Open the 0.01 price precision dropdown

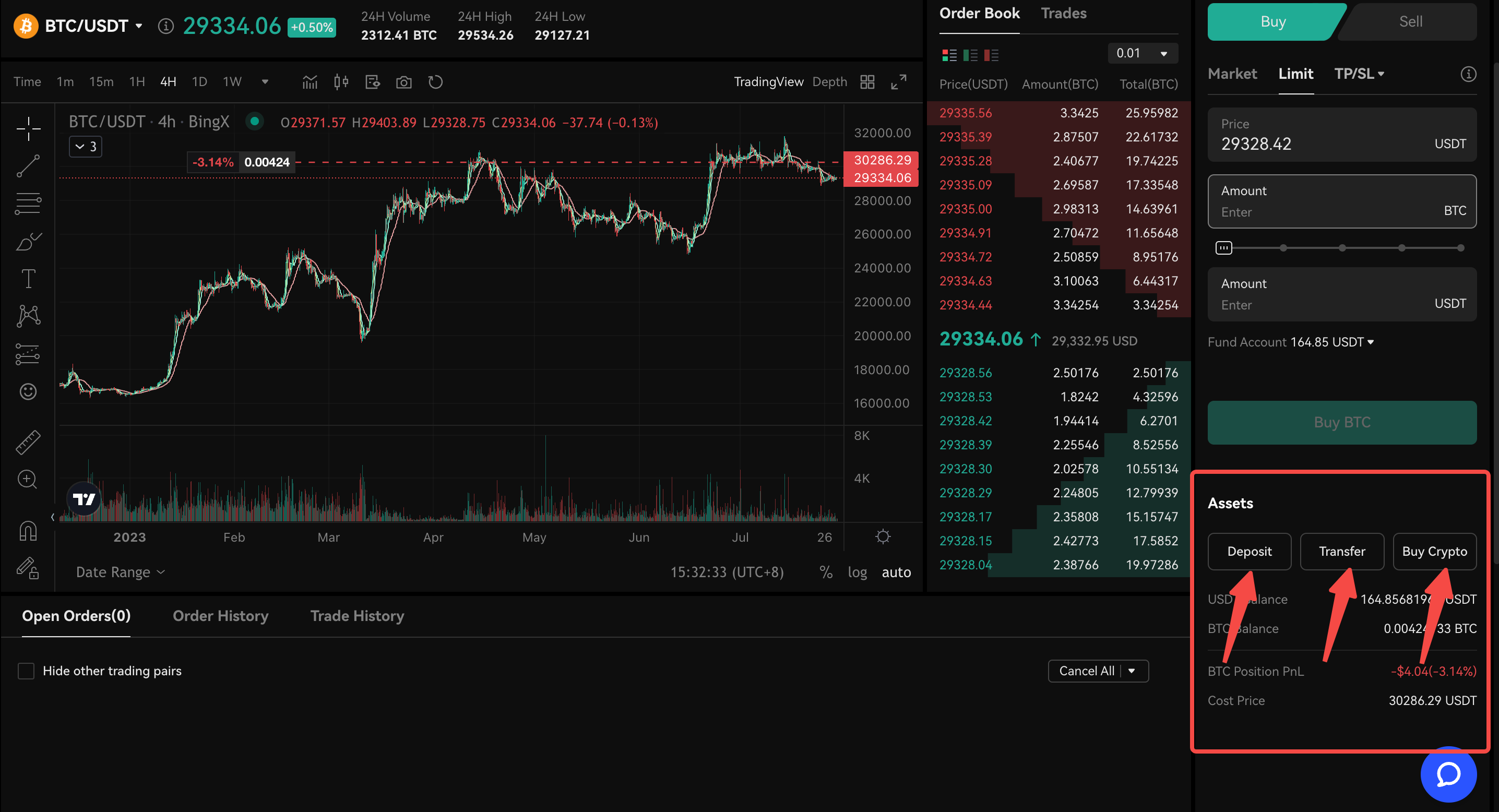pyautogui.click(x=1143, y=54)
